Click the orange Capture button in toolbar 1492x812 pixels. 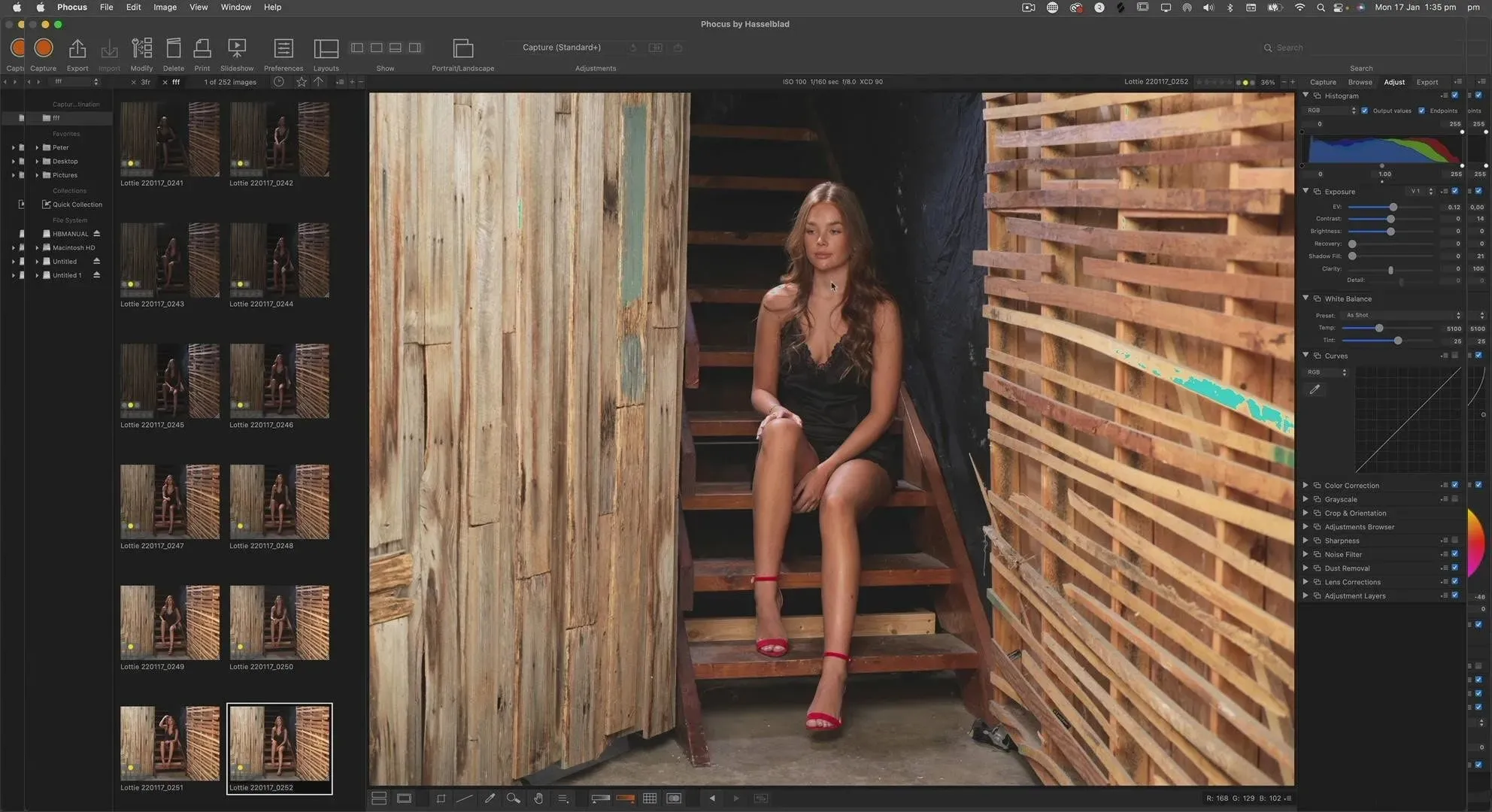[44, 48]
